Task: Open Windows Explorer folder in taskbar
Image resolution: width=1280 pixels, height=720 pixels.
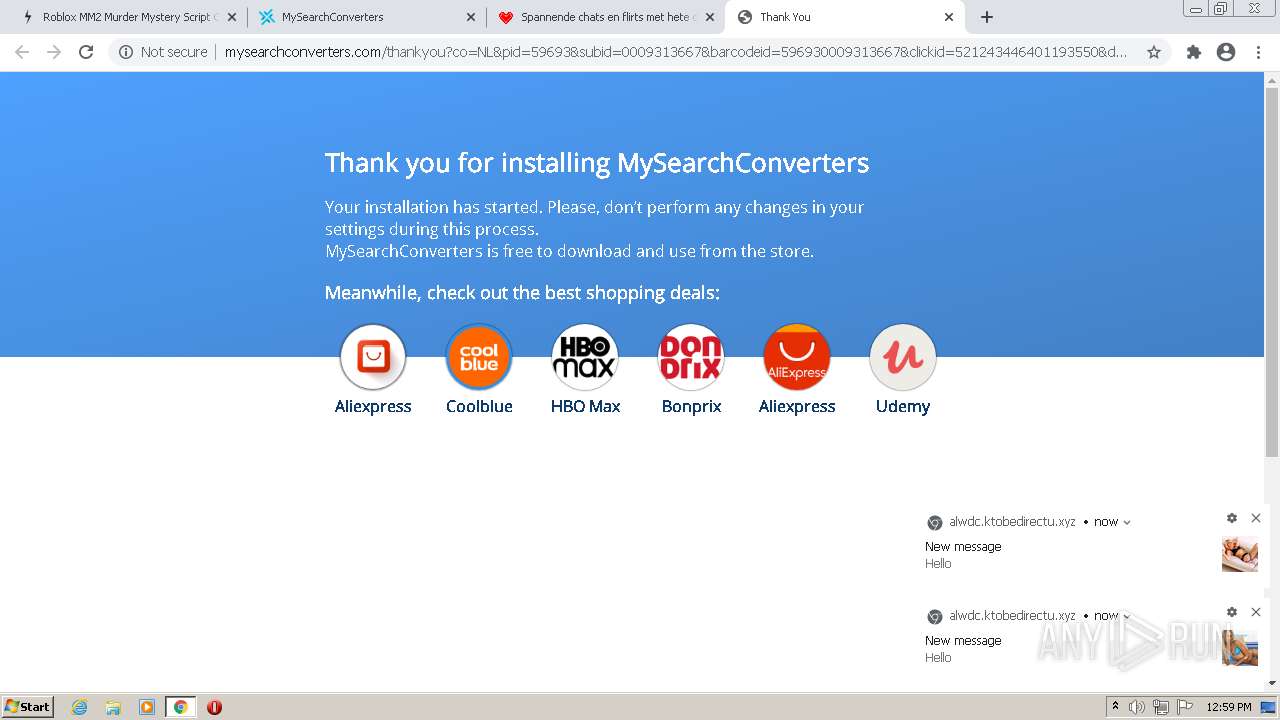Action: [113, 707]
